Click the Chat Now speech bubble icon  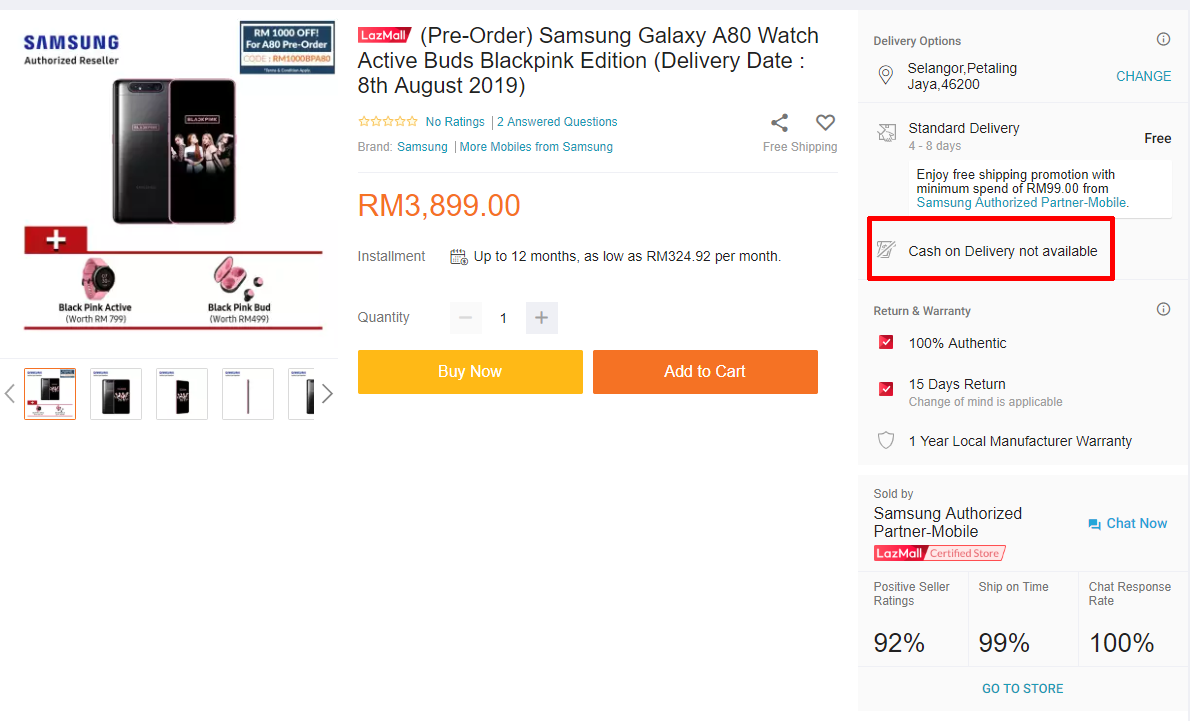[1094, 524]
